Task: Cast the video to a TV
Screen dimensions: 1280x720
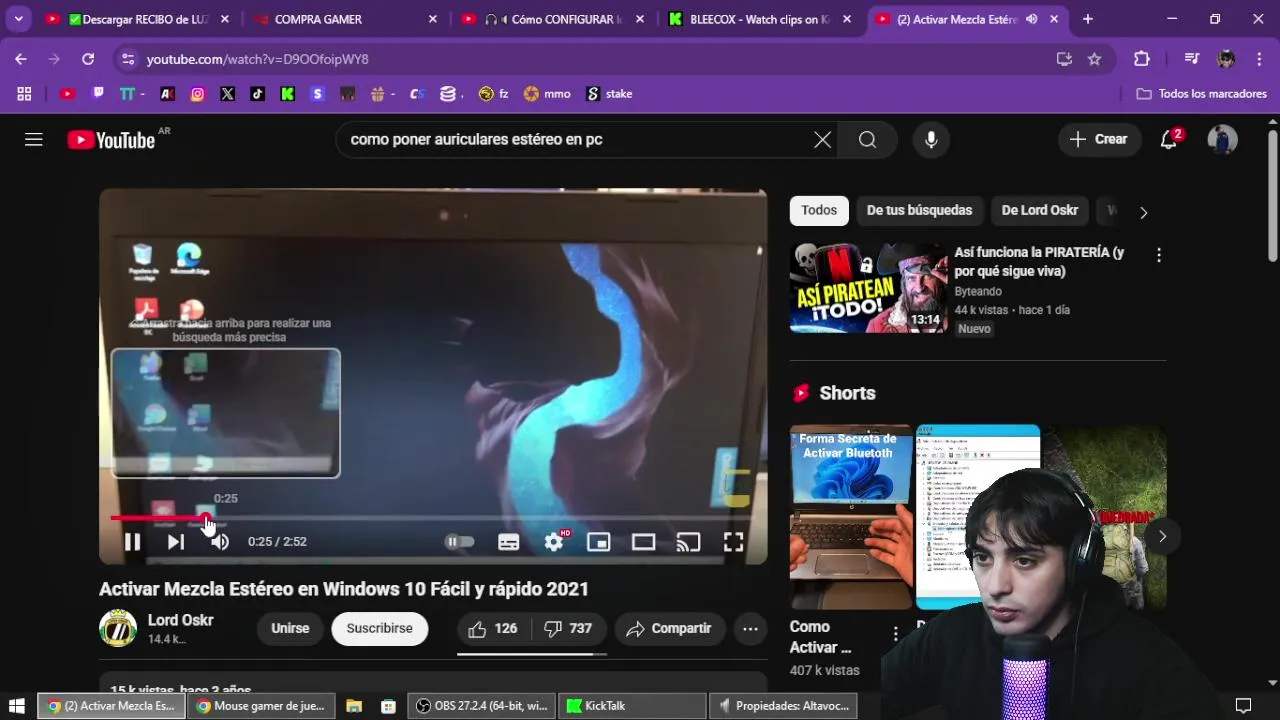Action: [x=688, y=542]
